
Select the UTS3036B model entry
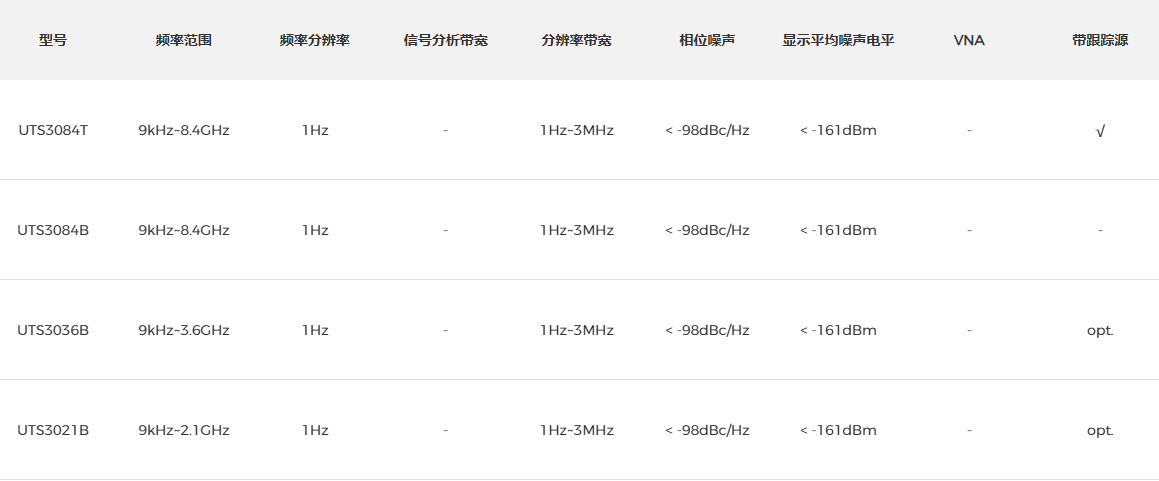pyautogui.click(x=53, y=330)
